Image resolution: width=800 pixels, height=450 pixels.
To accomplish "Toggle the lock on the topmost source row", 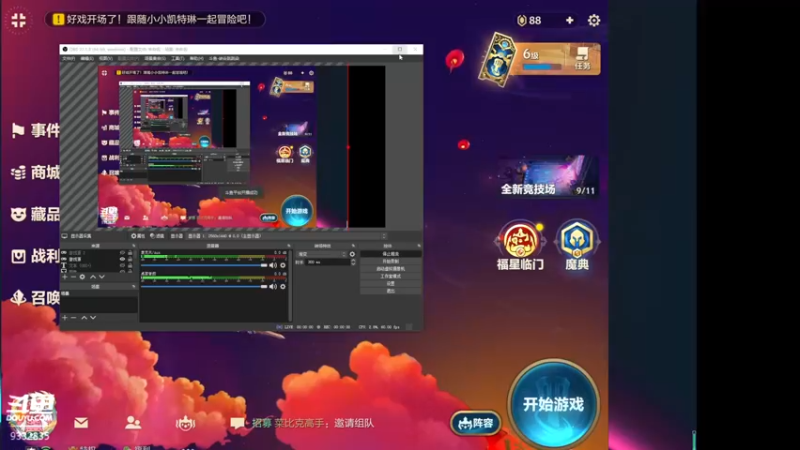I will pyautogui.click(x=130, y=253).
